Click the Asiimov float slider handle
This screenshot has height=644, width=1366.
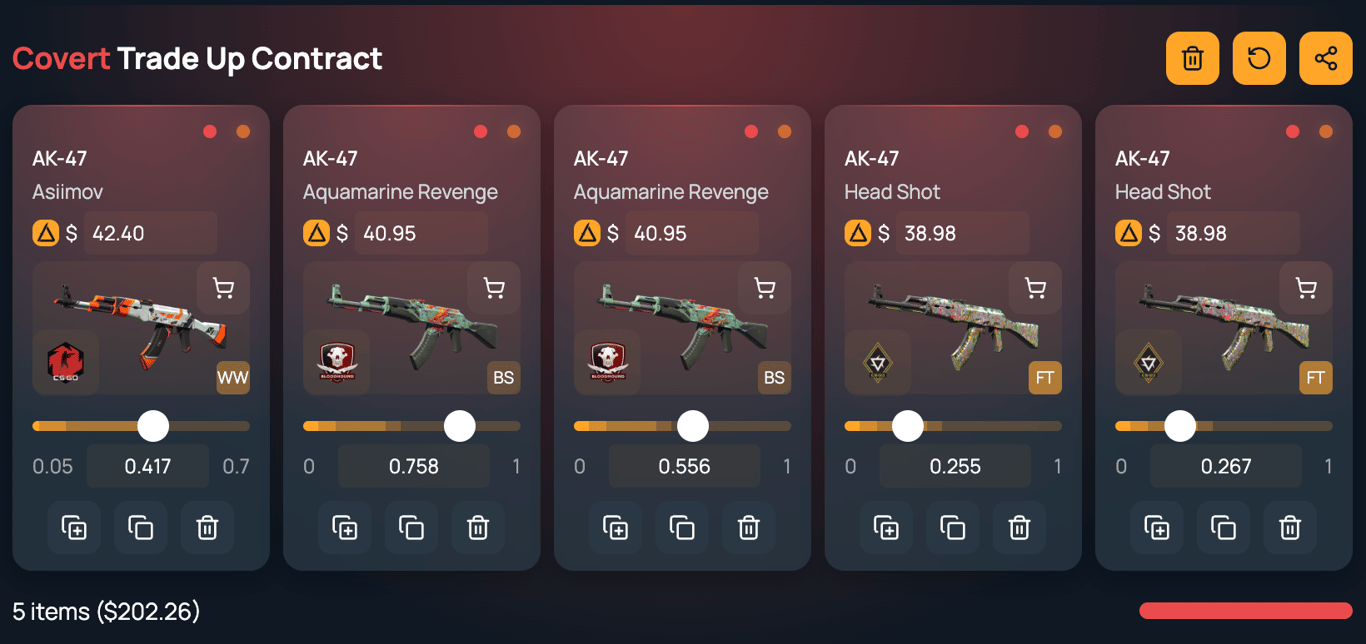point(153,426)
